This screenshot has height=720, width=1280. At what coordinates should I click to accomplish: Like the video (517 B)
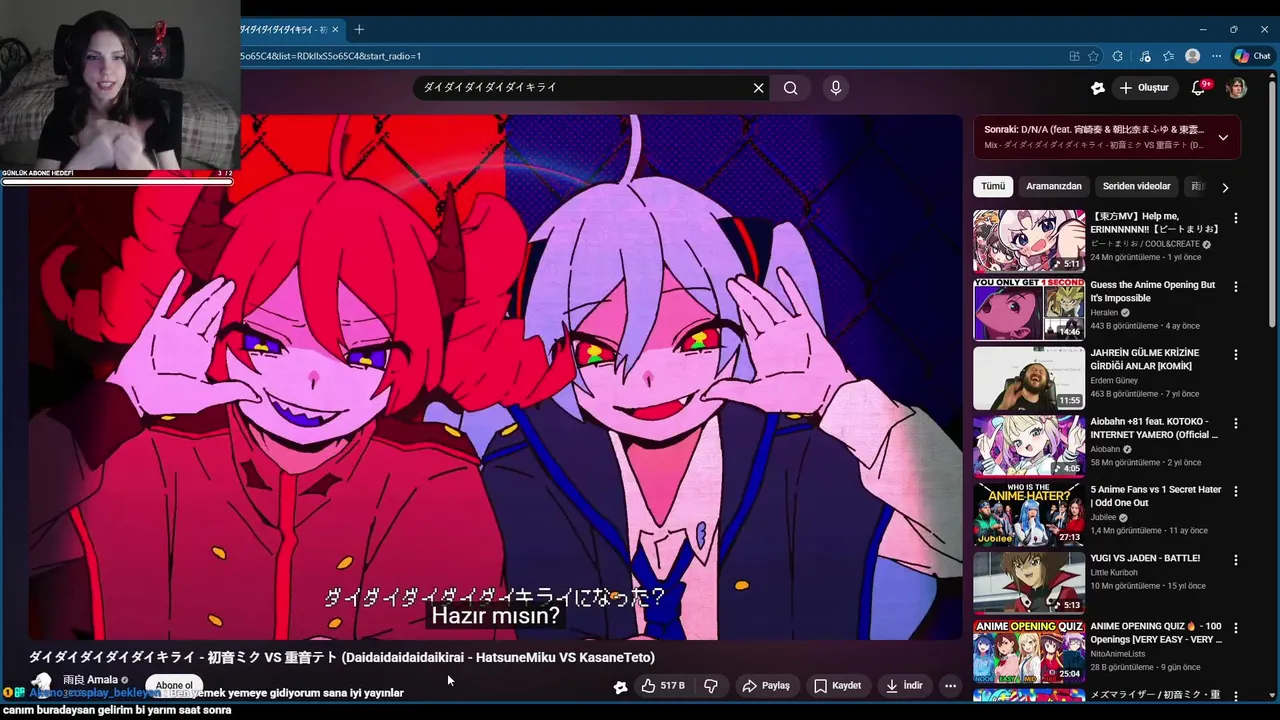pyautogui.click(x=663, y=686)
